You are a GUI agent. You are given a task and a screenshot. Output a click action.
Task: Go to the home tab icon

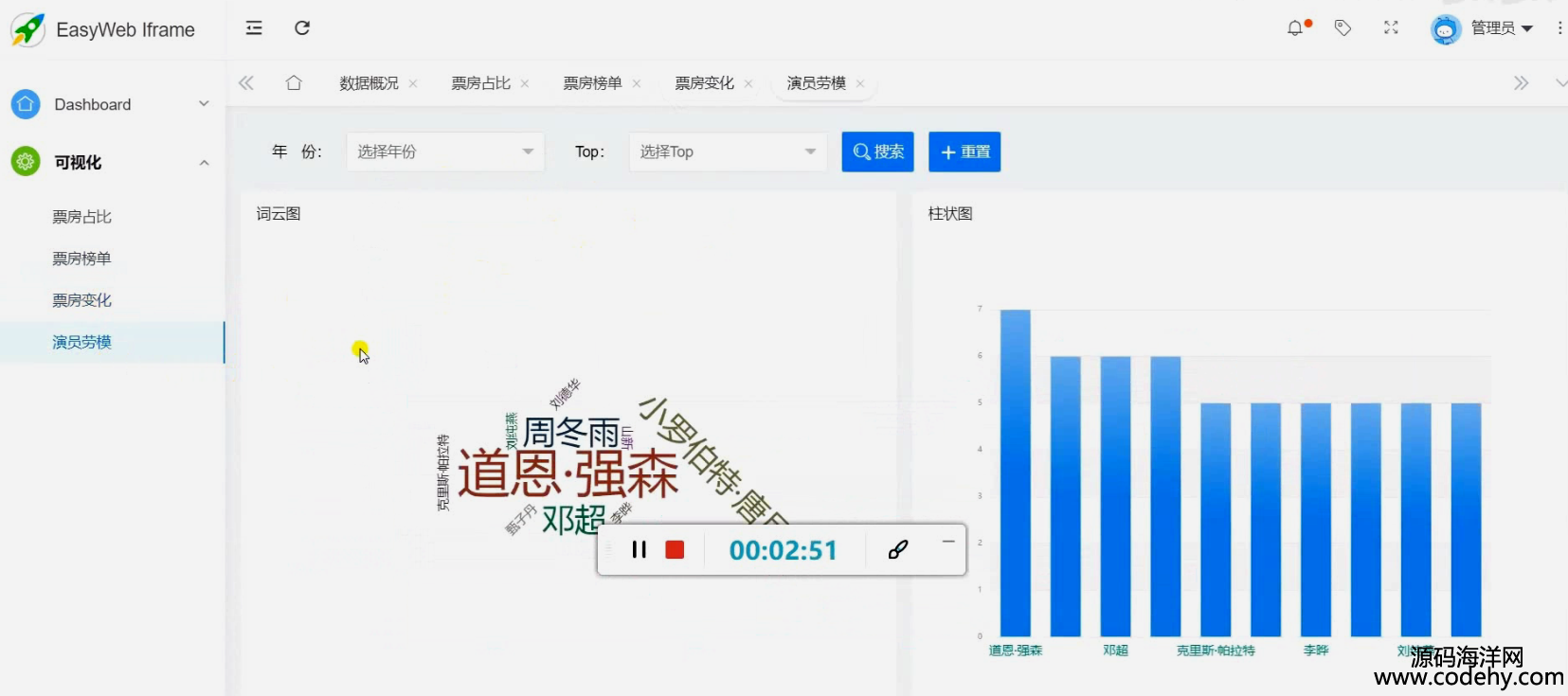click(294, 83)
